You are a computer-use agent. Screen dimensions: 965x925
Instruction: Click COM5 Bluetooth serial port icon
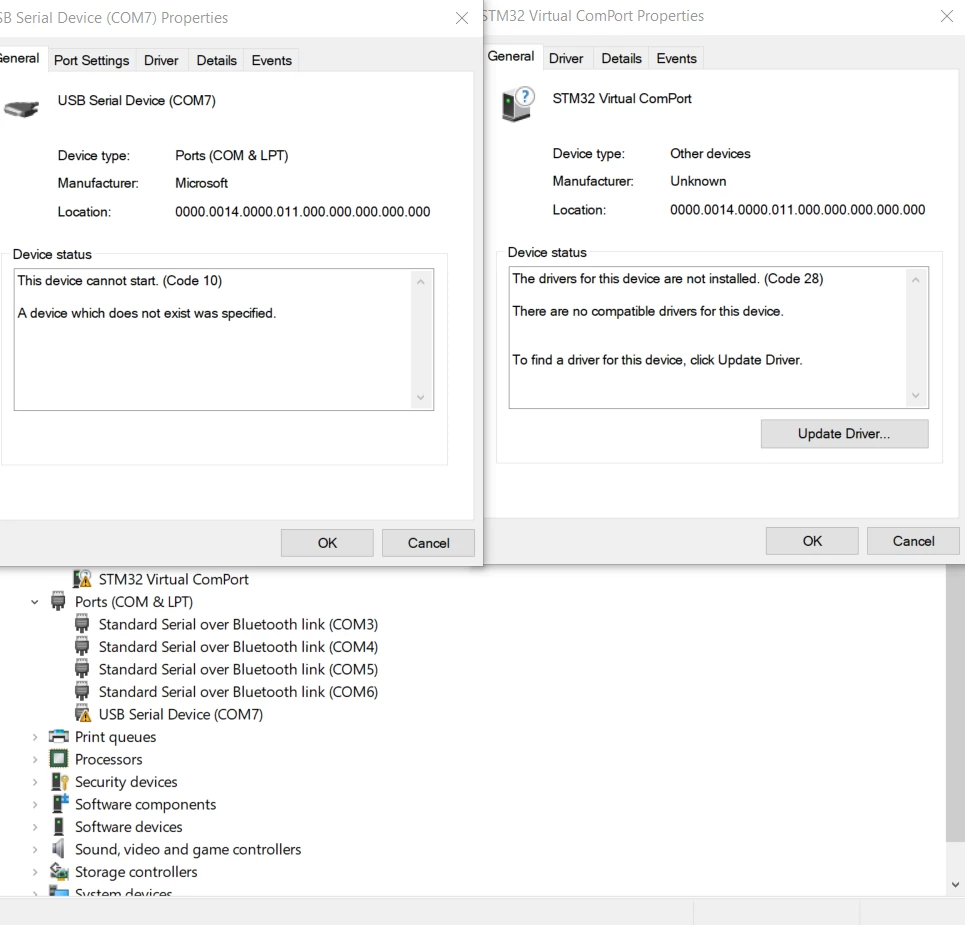(x=82, y=669)
